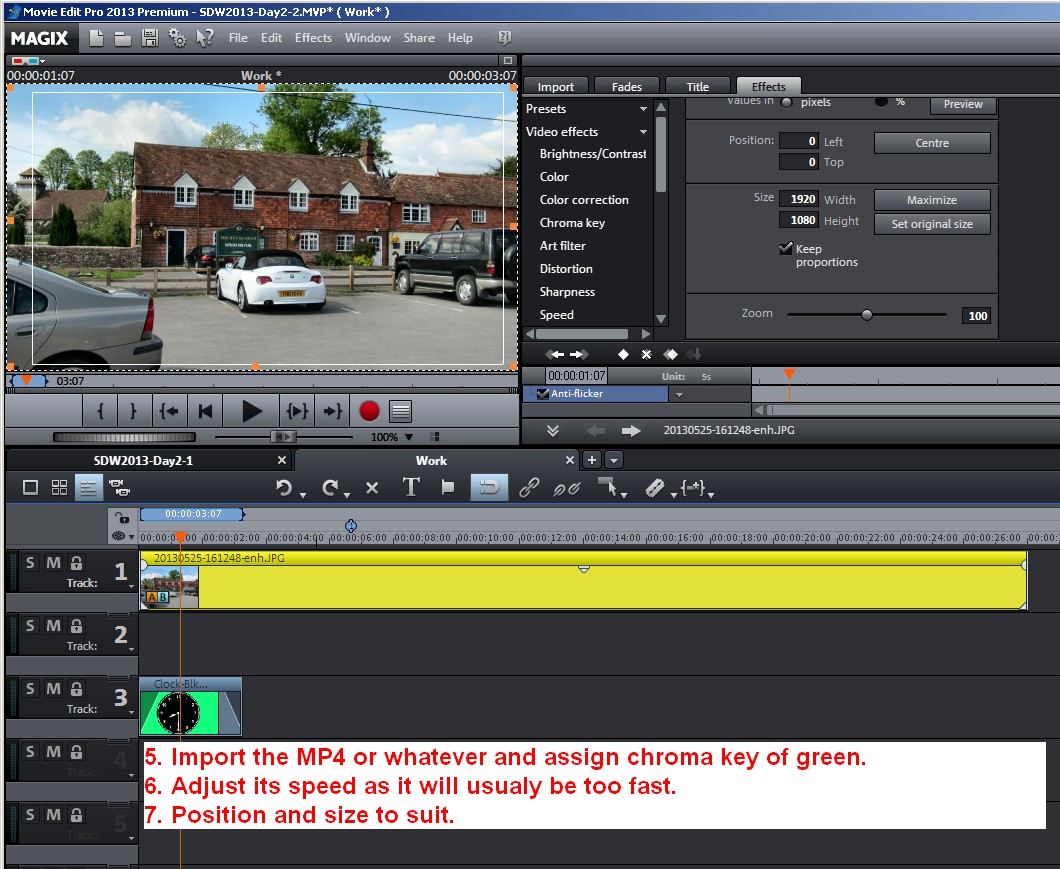
Task: Toggle object snapping magnet icon
Action: click(x=489, y=487)
